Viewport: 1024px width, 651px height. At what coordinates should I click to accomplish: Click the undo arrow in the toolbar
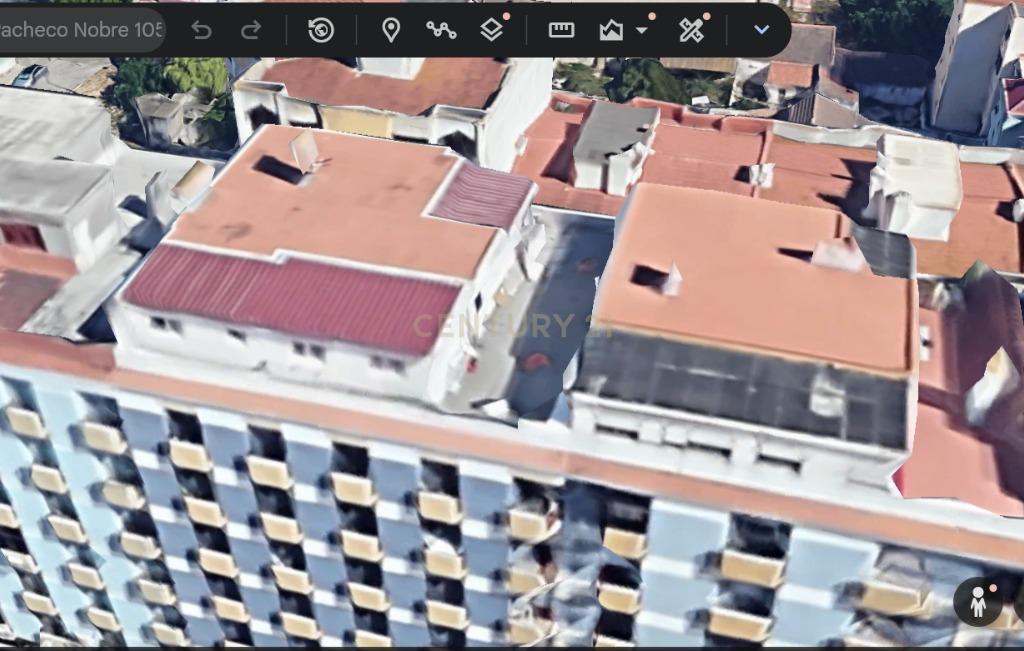click(x=202, y=30)
